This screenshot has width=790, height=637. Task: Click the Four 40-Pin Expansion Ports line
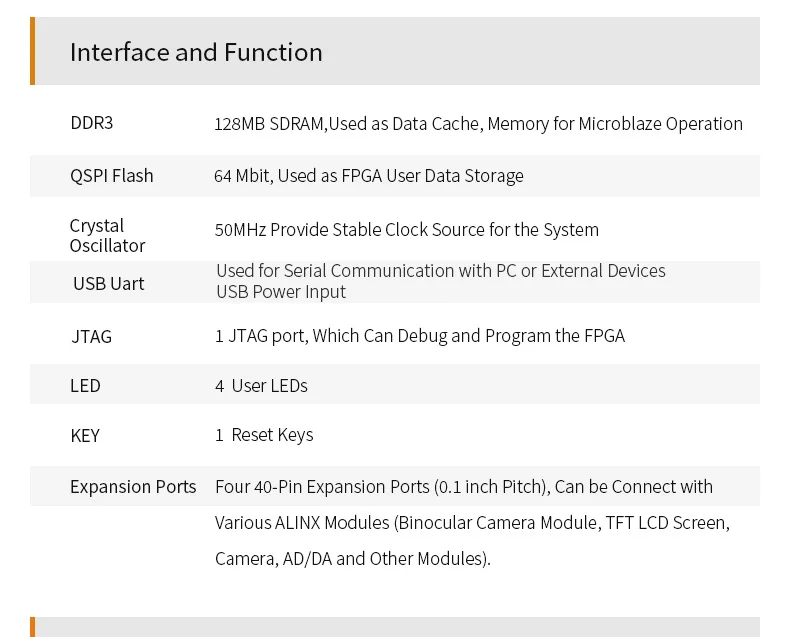tap(463, 487)
